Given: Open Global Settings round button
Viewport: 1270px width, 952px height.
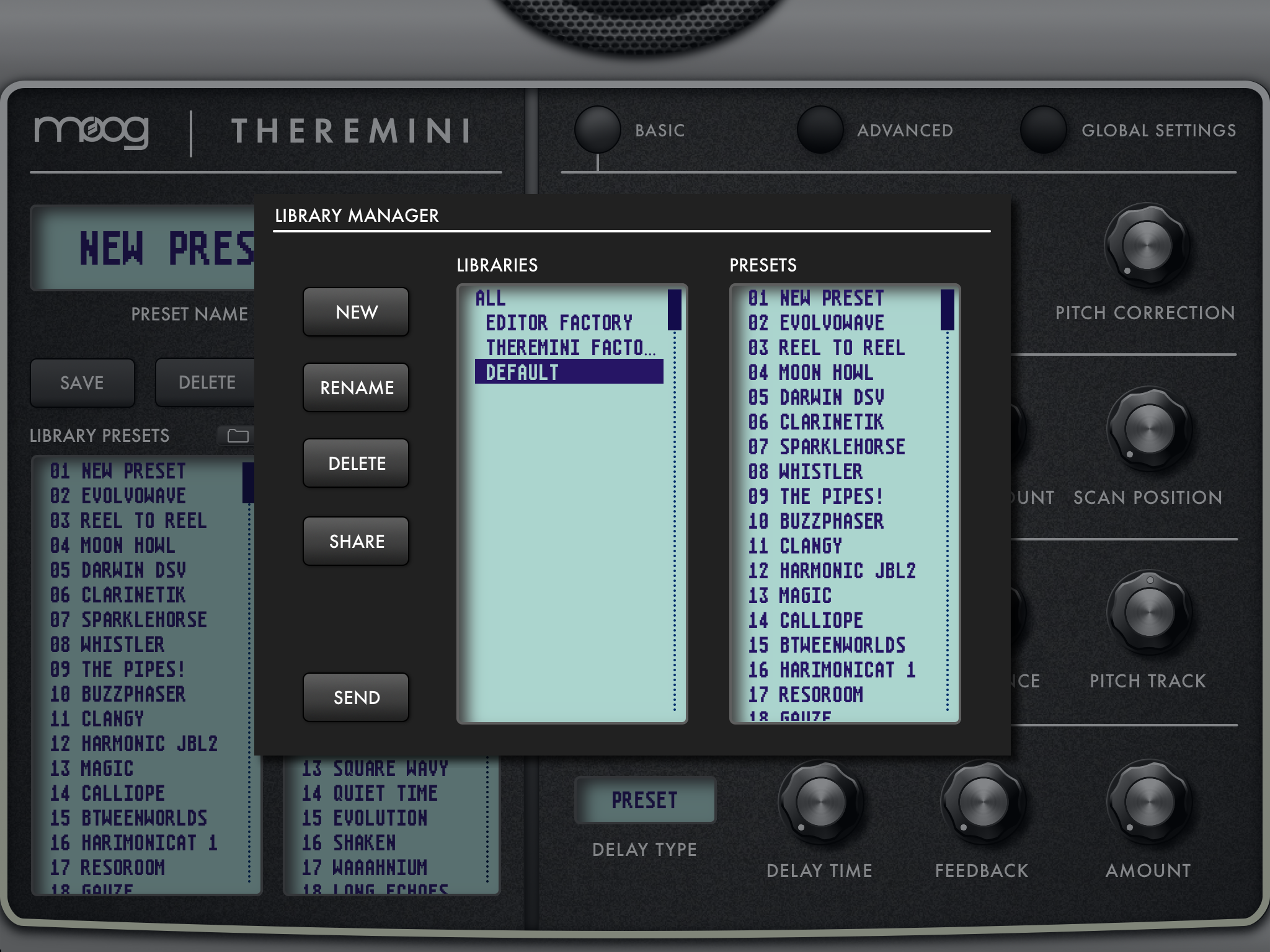Looking at the screenshot, I should tap(1043, 130).
